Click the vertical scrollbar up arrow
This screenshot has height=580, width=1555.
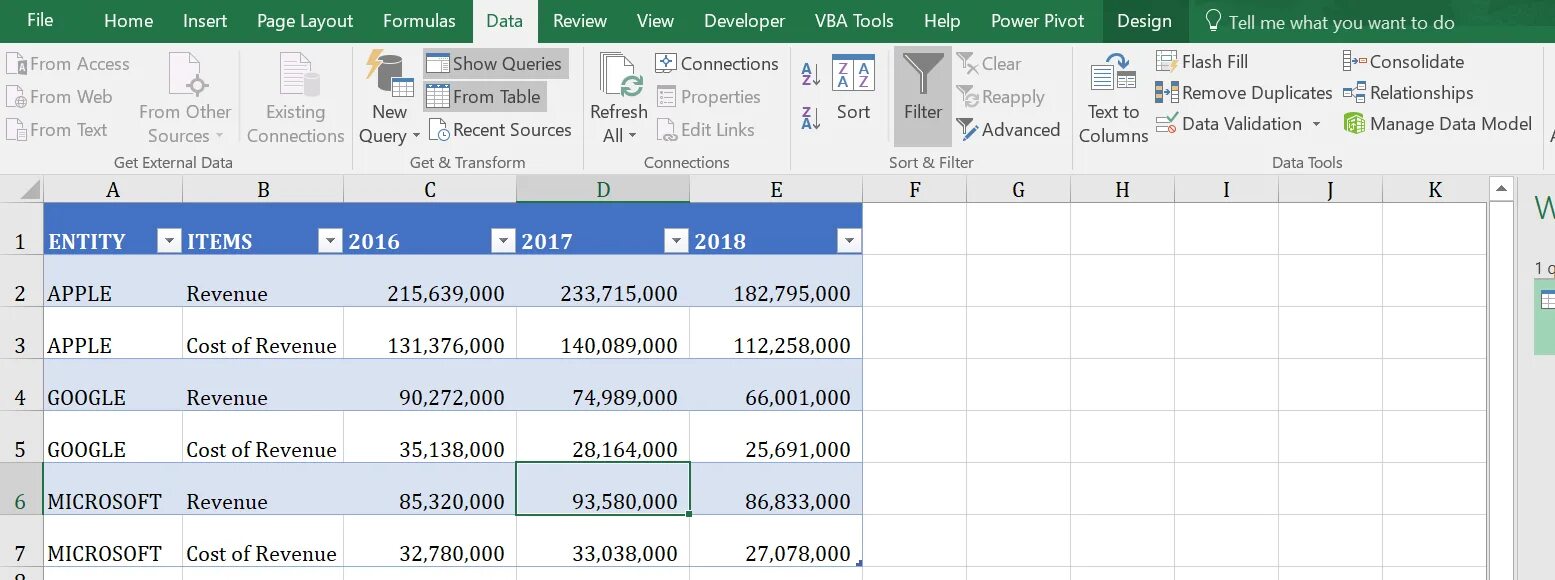pos(1500,188)
